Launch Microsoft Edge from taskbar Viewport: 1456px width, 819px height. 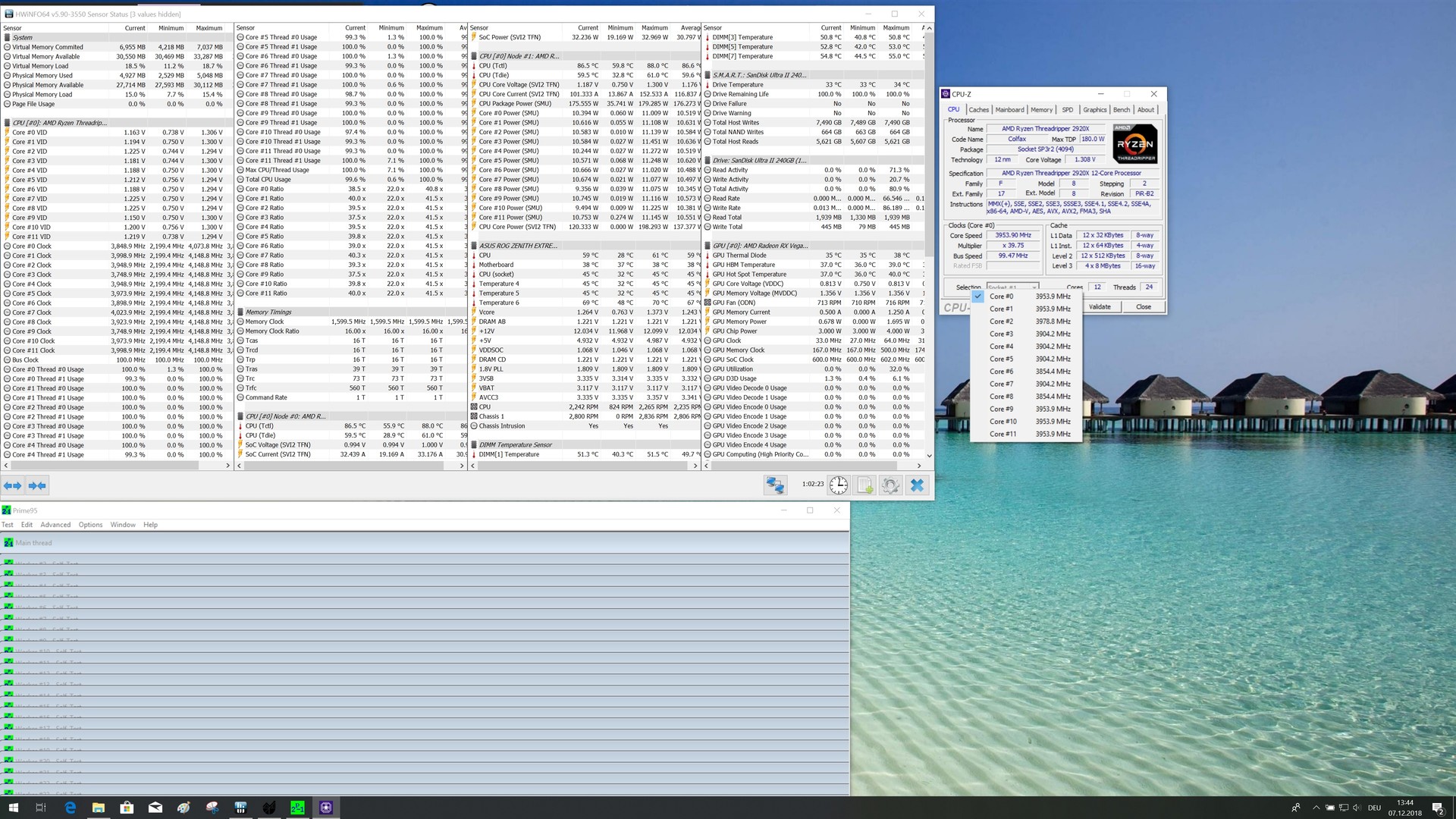click(x=70, y=808)
